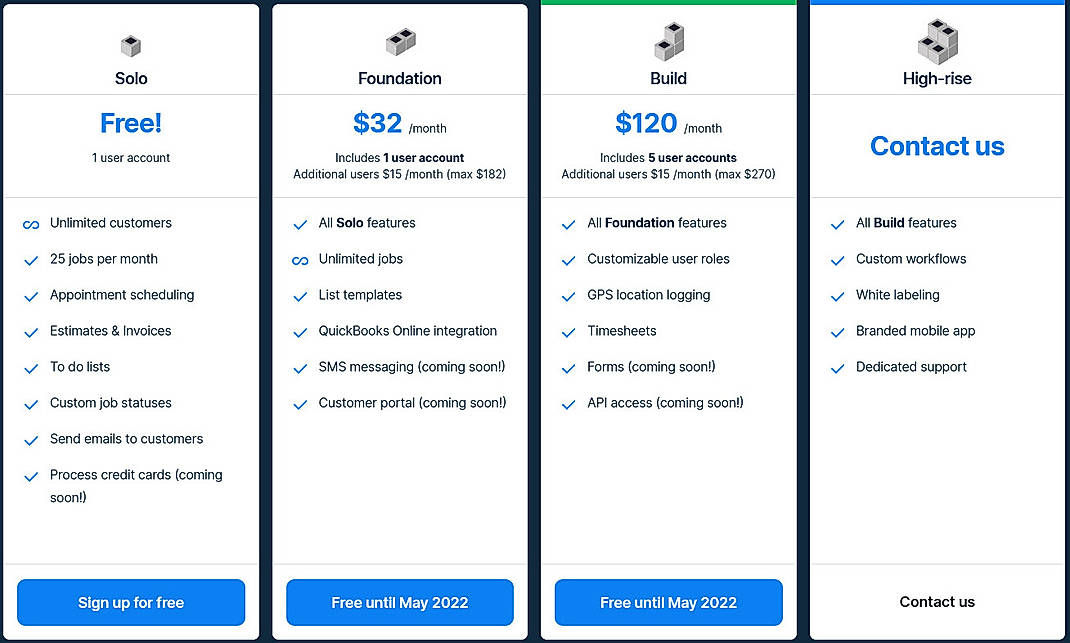Click the green bar atop the Build column
1070x643 pixels.
pos(668,3)
